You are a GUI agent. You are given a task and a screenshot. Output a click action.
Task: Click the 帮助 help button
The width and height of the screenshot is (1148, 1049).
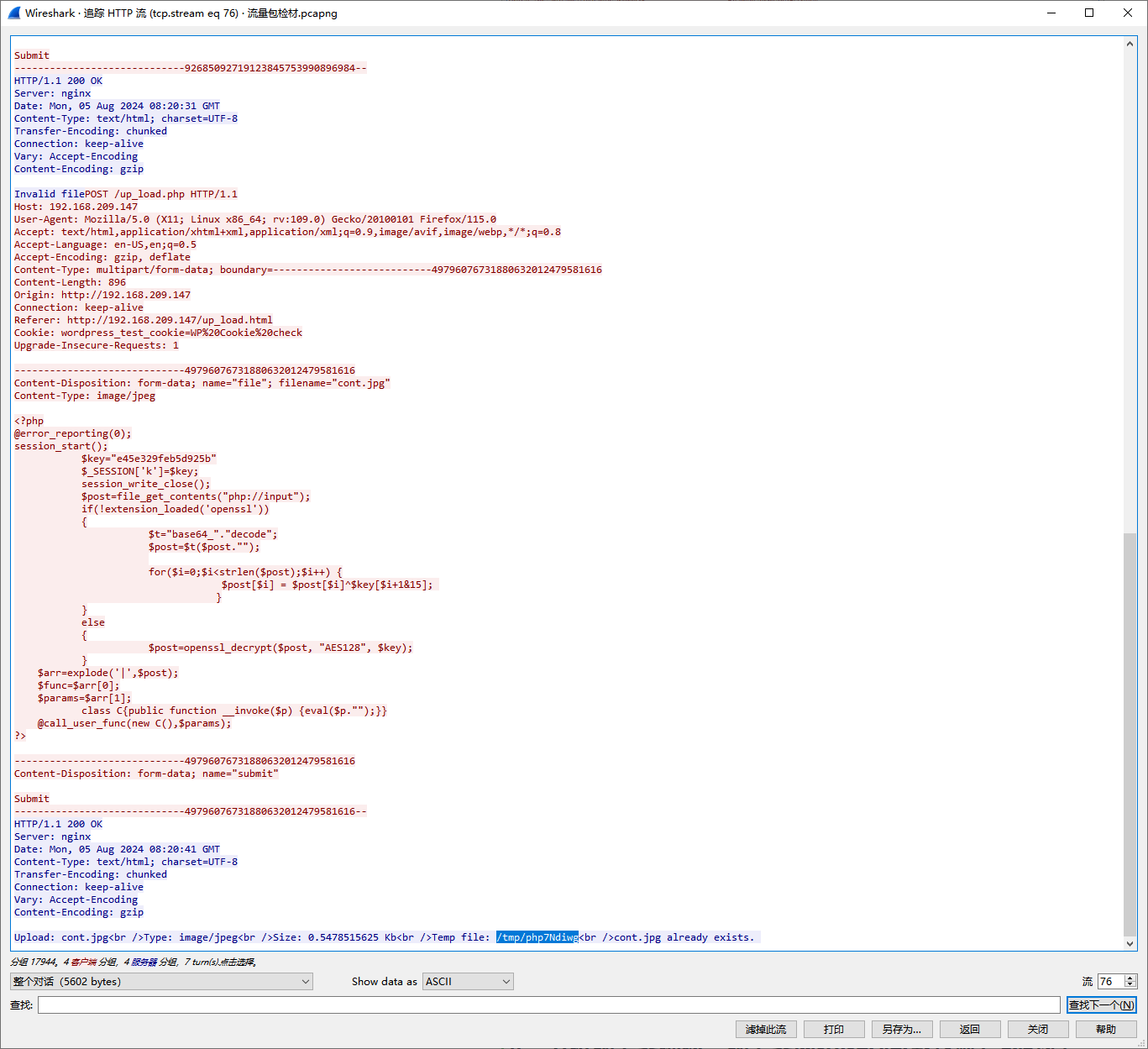pyautogui.click(x=1106, y=1029)
